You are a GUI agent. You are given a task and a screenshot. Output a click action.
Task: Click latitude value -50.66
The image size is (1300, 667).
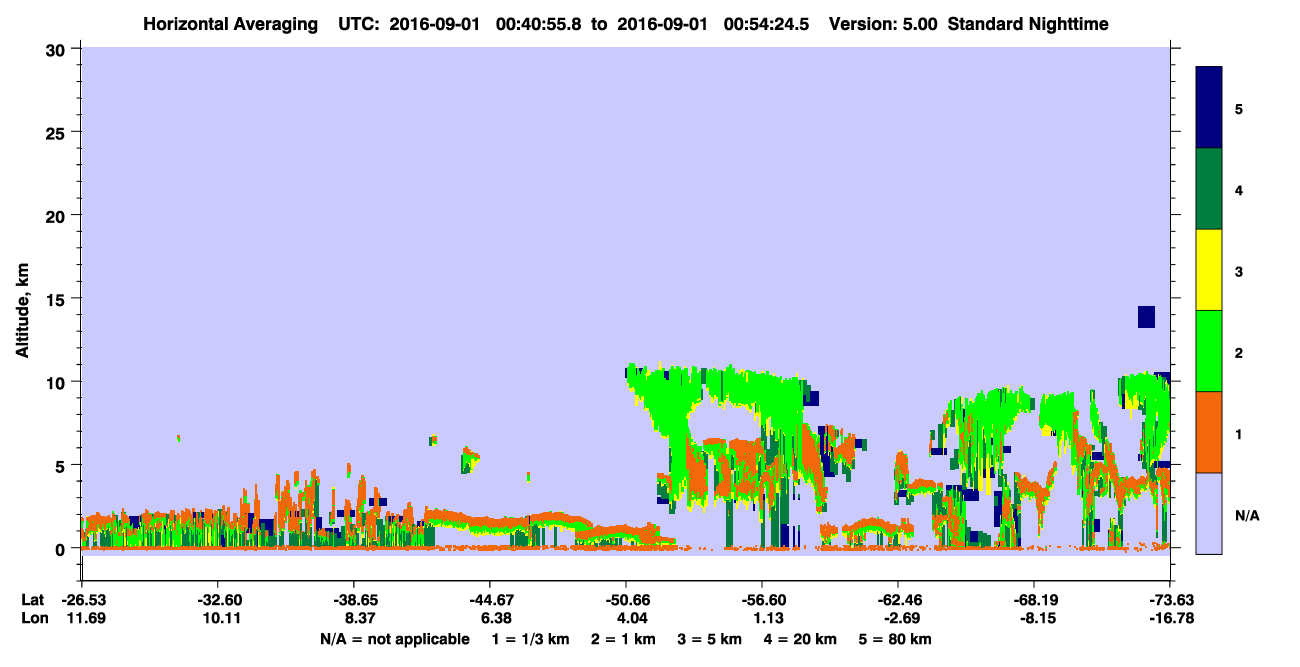coord(626,600)
